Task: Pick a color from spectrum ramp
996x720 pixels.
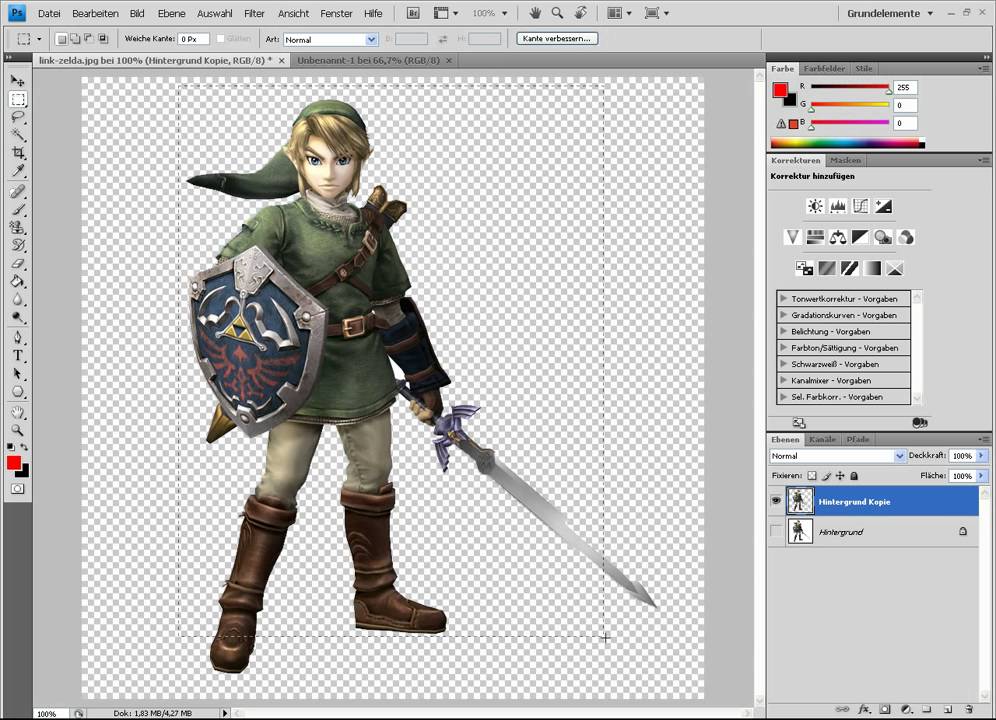Action: (x=847, y=143)
